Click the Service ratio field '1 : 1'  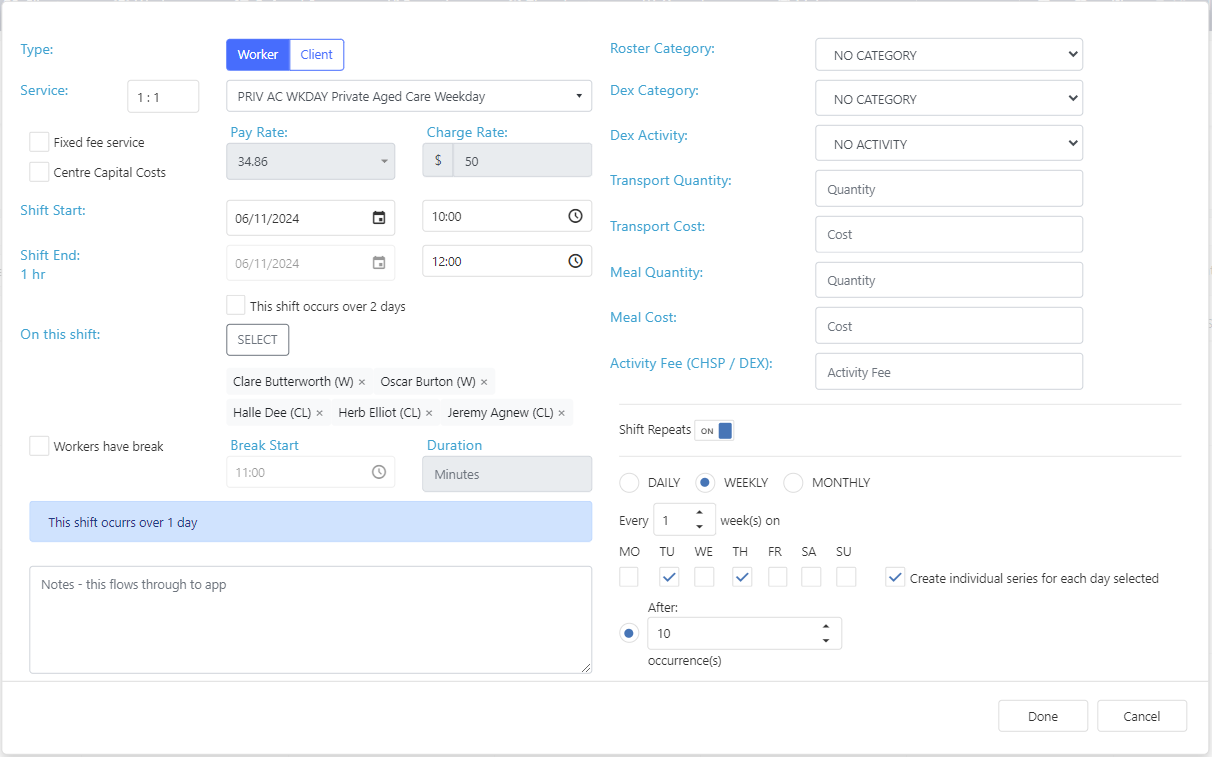pyautogui.click(x=163, y=97)
